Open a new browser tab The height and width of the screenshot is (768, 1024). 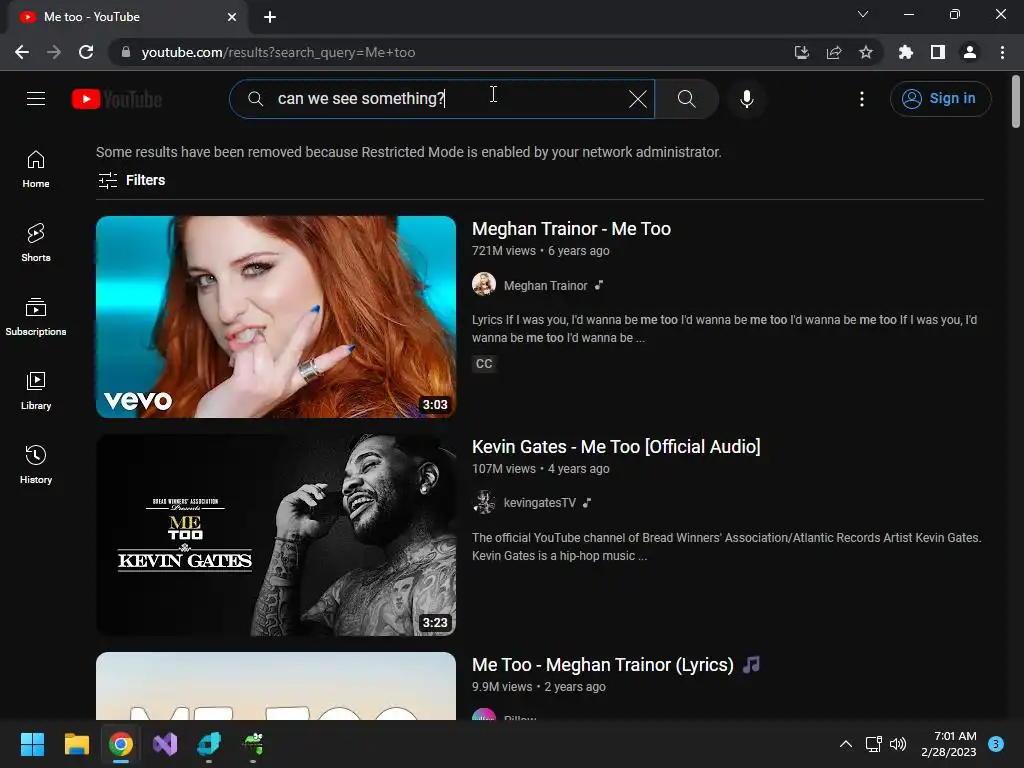coord(270,17)
